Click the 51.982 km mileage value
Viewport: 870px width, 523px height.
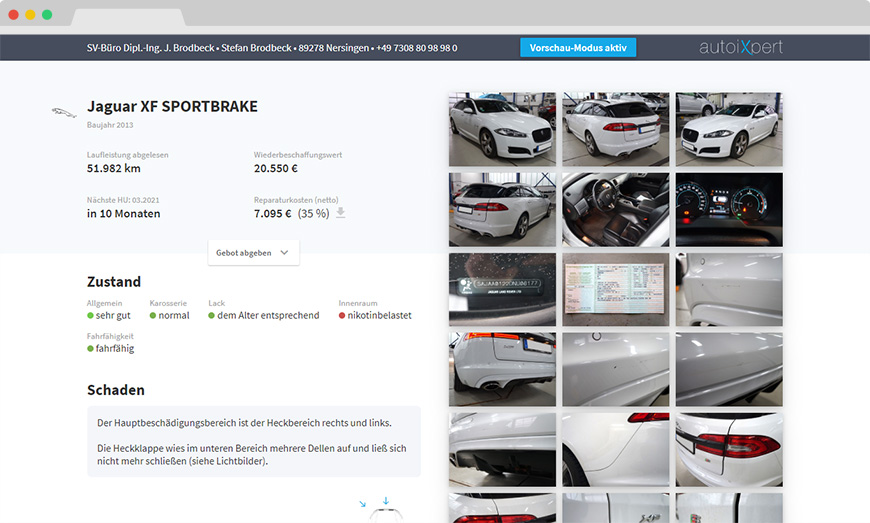coord(114,168)
